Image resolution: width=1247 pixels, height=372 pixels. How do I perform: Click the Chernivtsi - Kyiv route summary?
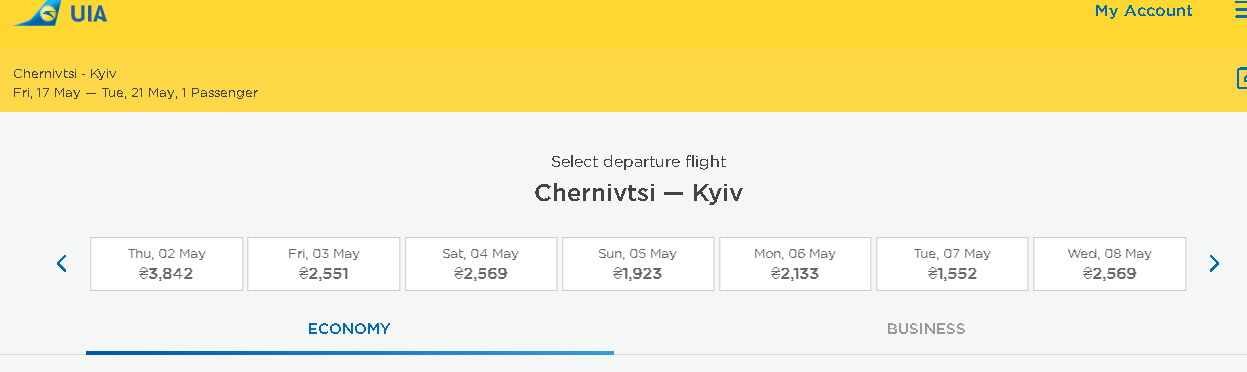(64, 74)
